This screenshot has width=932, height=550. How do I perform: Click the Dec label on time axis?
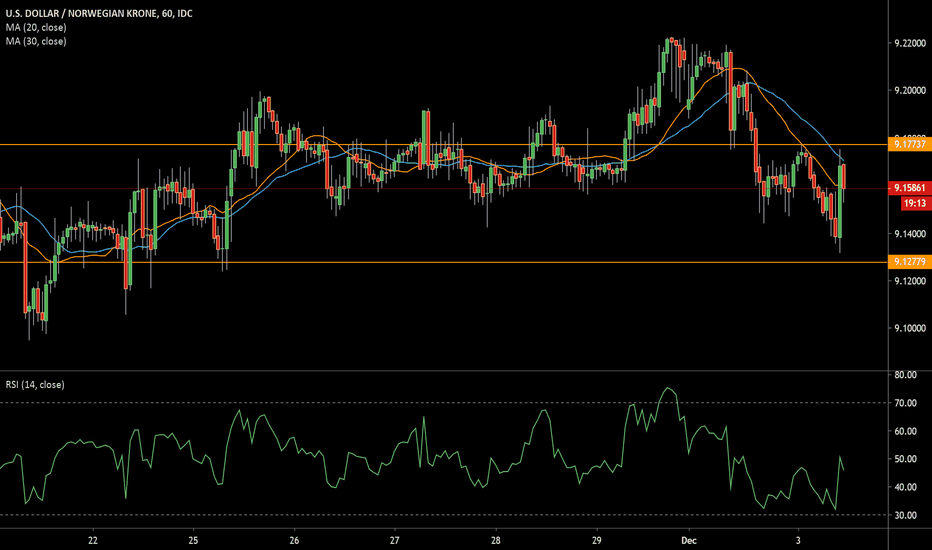coord(688,540)
